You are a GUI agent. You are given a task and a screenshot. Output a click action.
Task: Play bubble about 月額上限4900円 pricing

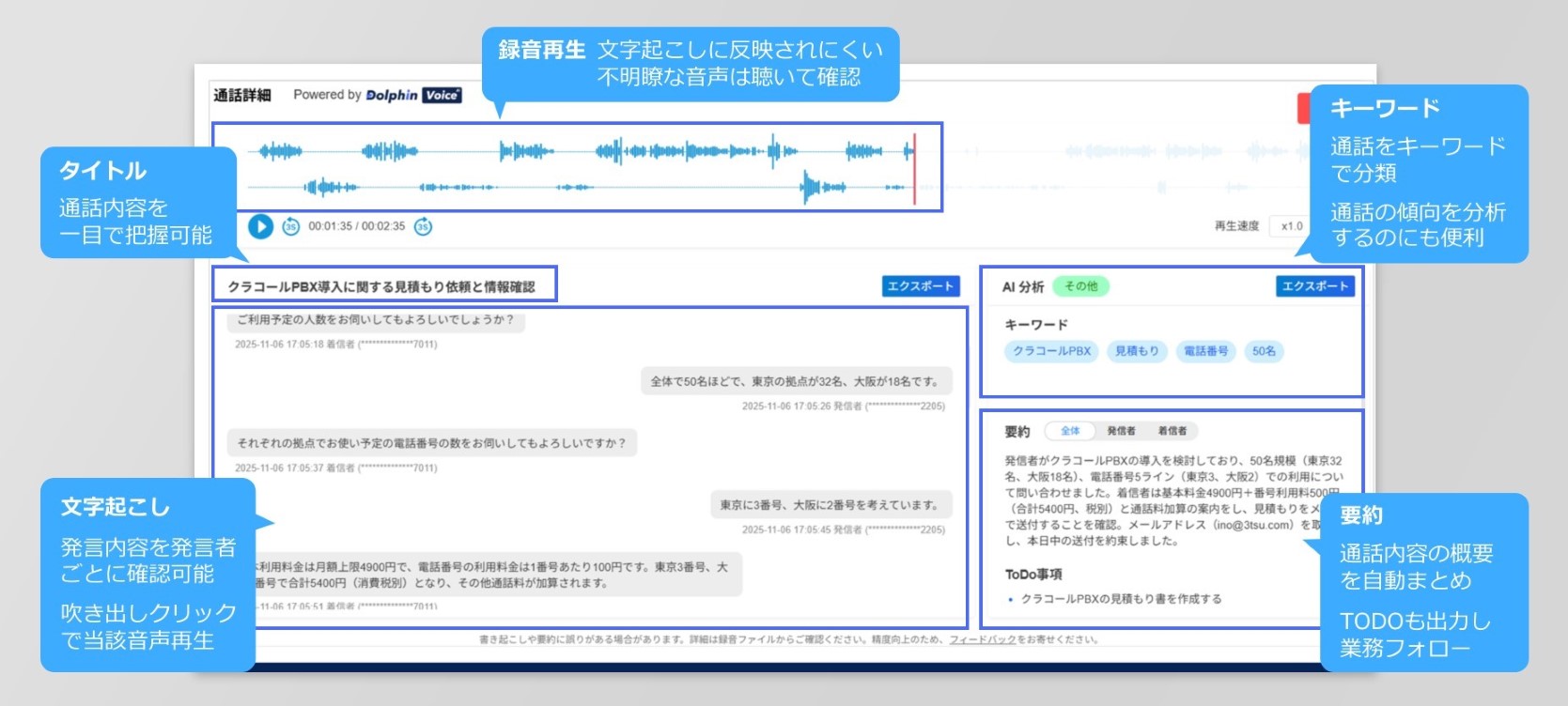(x=496, y=575)
